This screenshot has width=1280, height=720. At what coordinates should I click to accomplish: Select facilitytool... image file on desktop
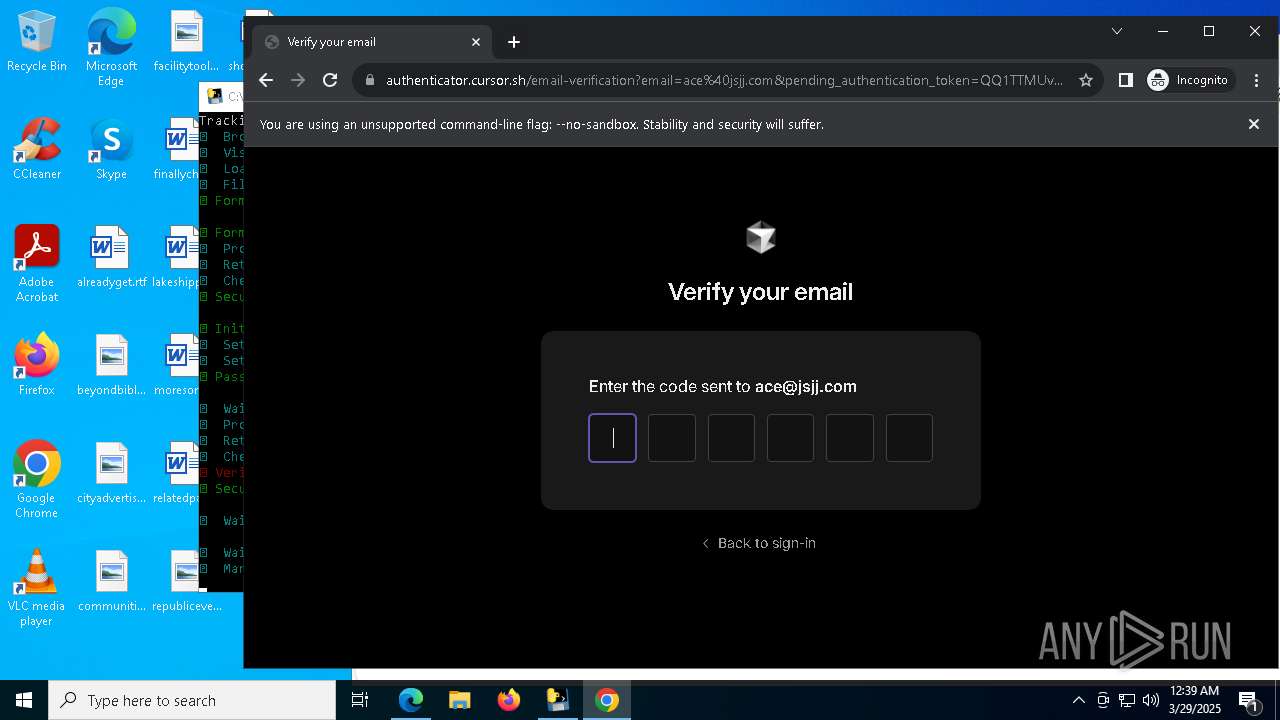(186, 42)
